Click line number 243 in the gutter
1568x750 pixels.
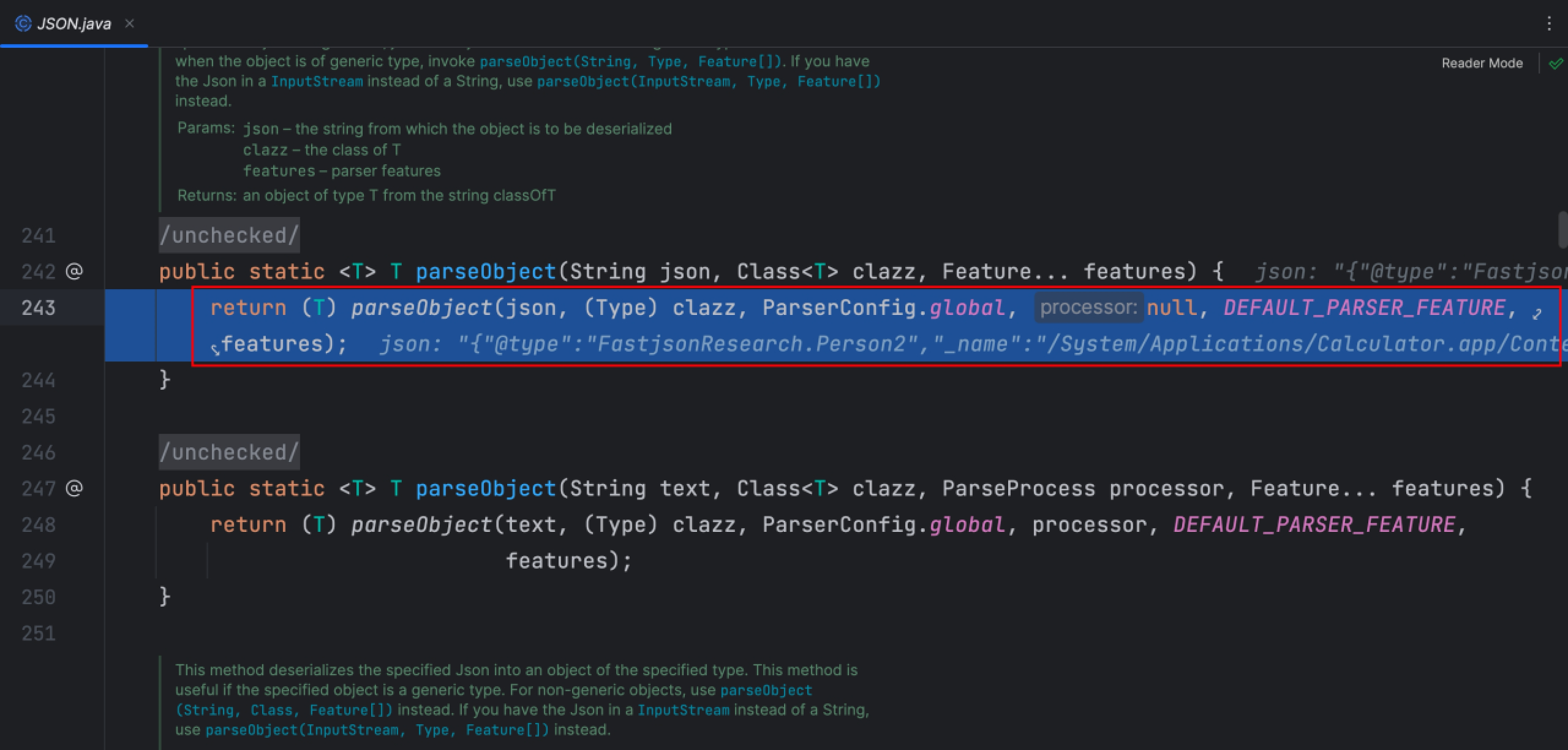tap(39, 307)
